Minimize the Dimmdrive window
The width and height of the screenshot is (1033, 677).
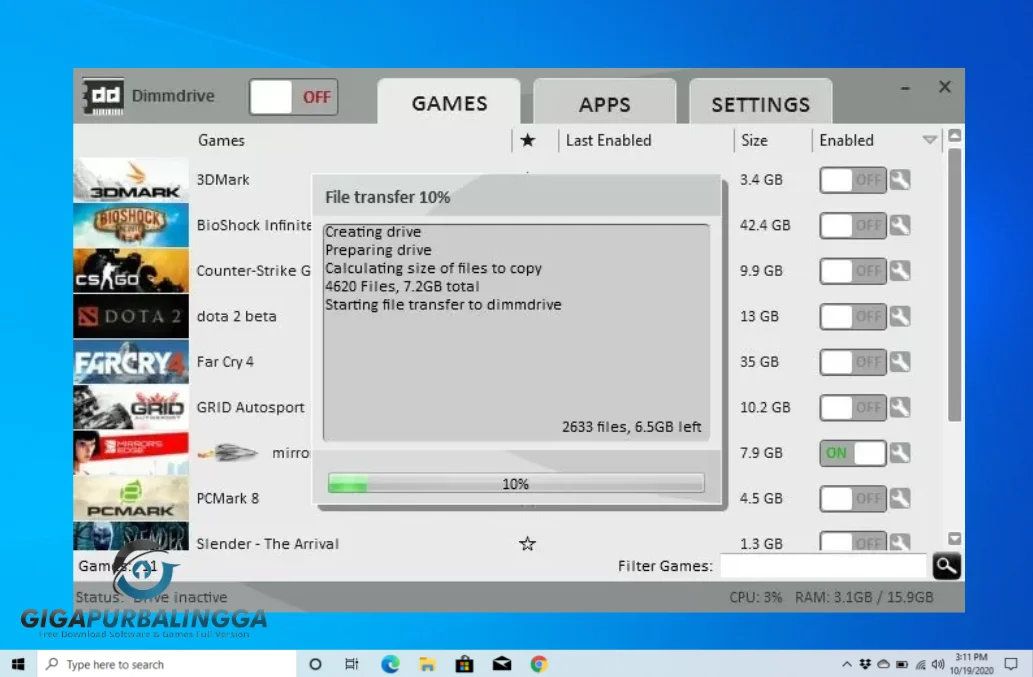906,88
